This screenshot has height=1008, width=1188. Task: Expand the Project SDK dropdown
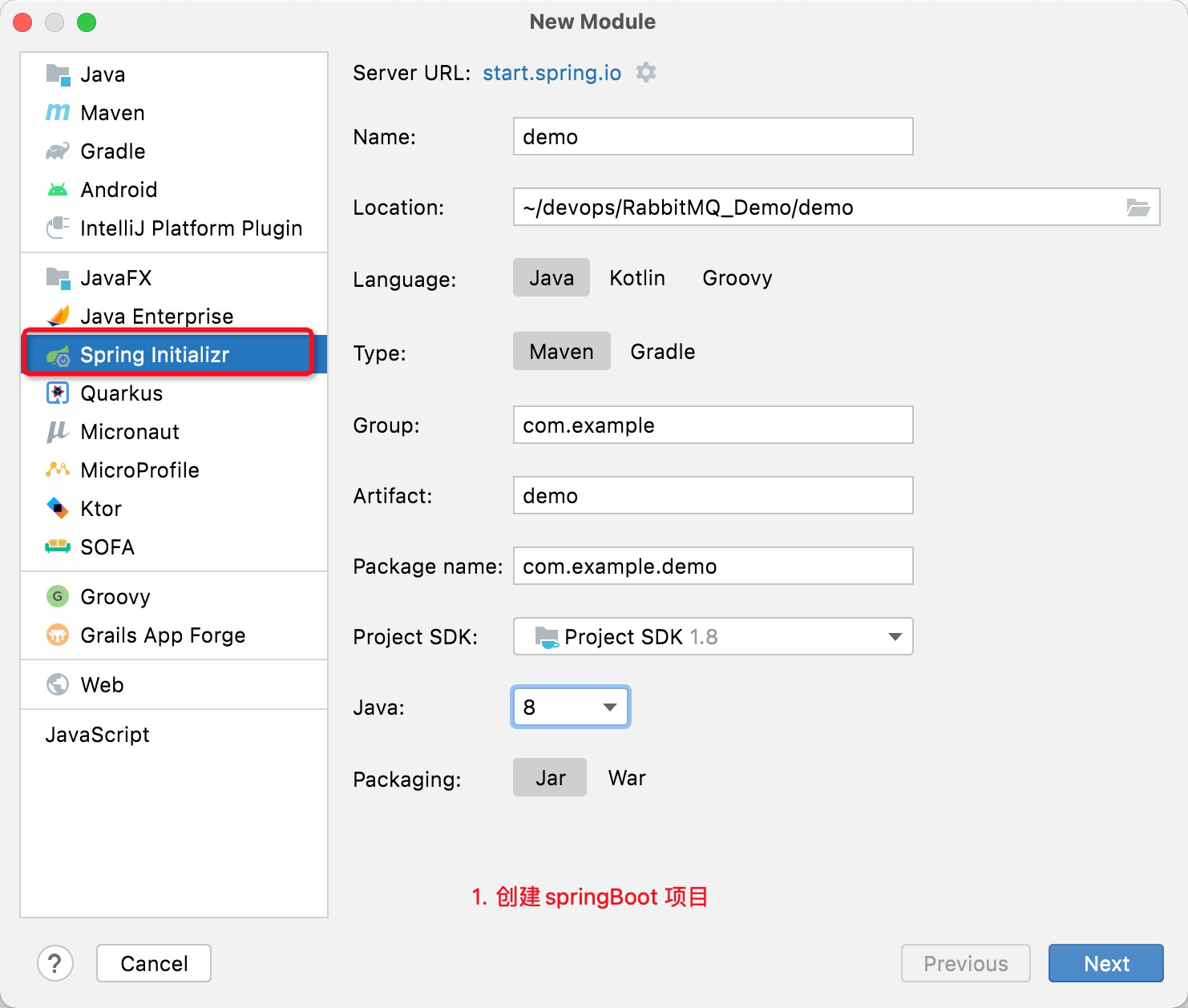pos(713,637)
